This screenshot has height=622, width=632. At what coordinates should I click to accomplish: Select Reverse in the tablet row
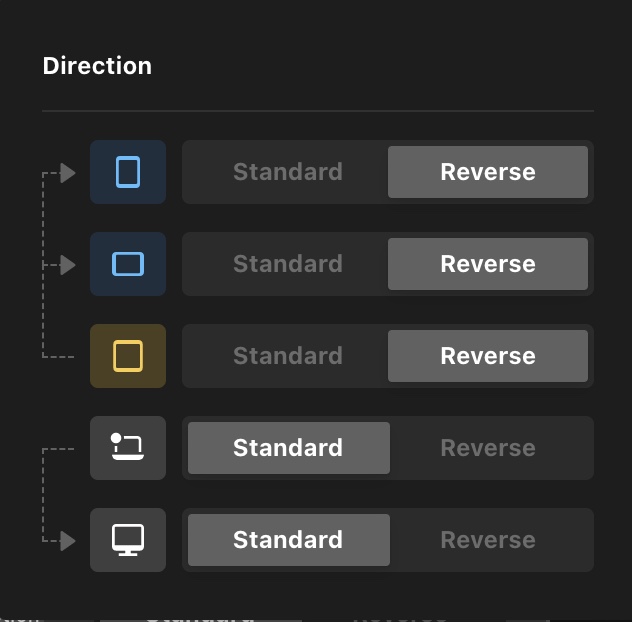(x=488, y=356)
